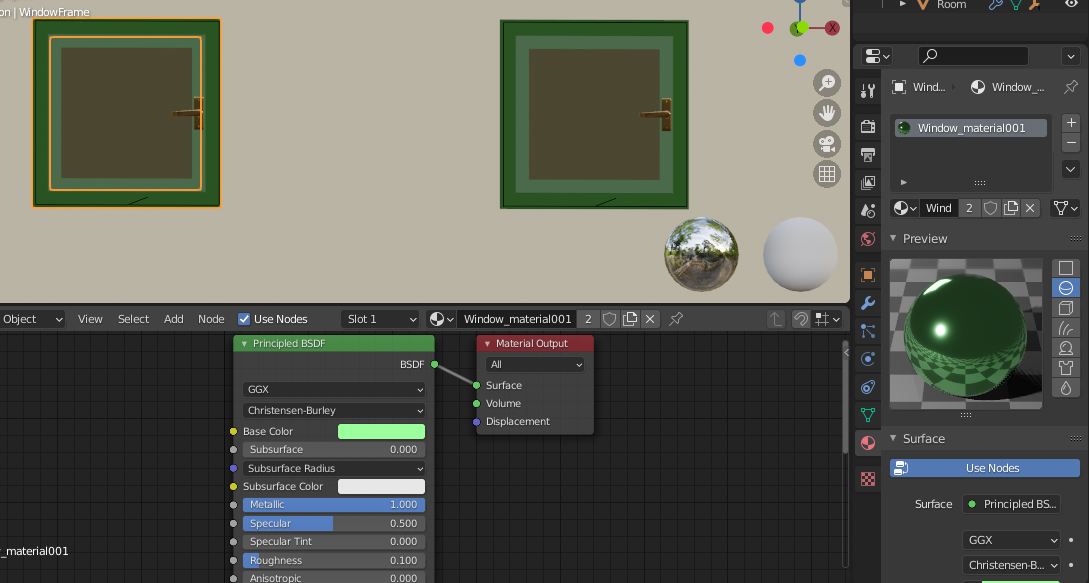This screenshot has width=1089, height=583.
Task: Open GGX distribution dropdown in Principled BSDF node
Action: pyautogui.click(x=334, y=390)
